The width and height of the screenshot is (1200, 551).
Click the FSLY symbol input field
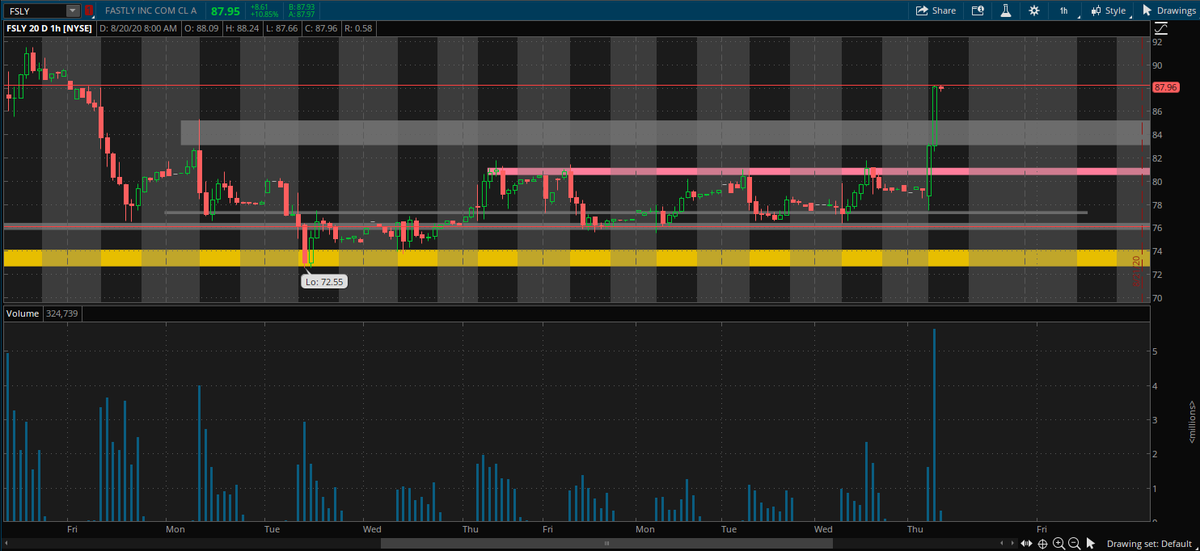35,10
